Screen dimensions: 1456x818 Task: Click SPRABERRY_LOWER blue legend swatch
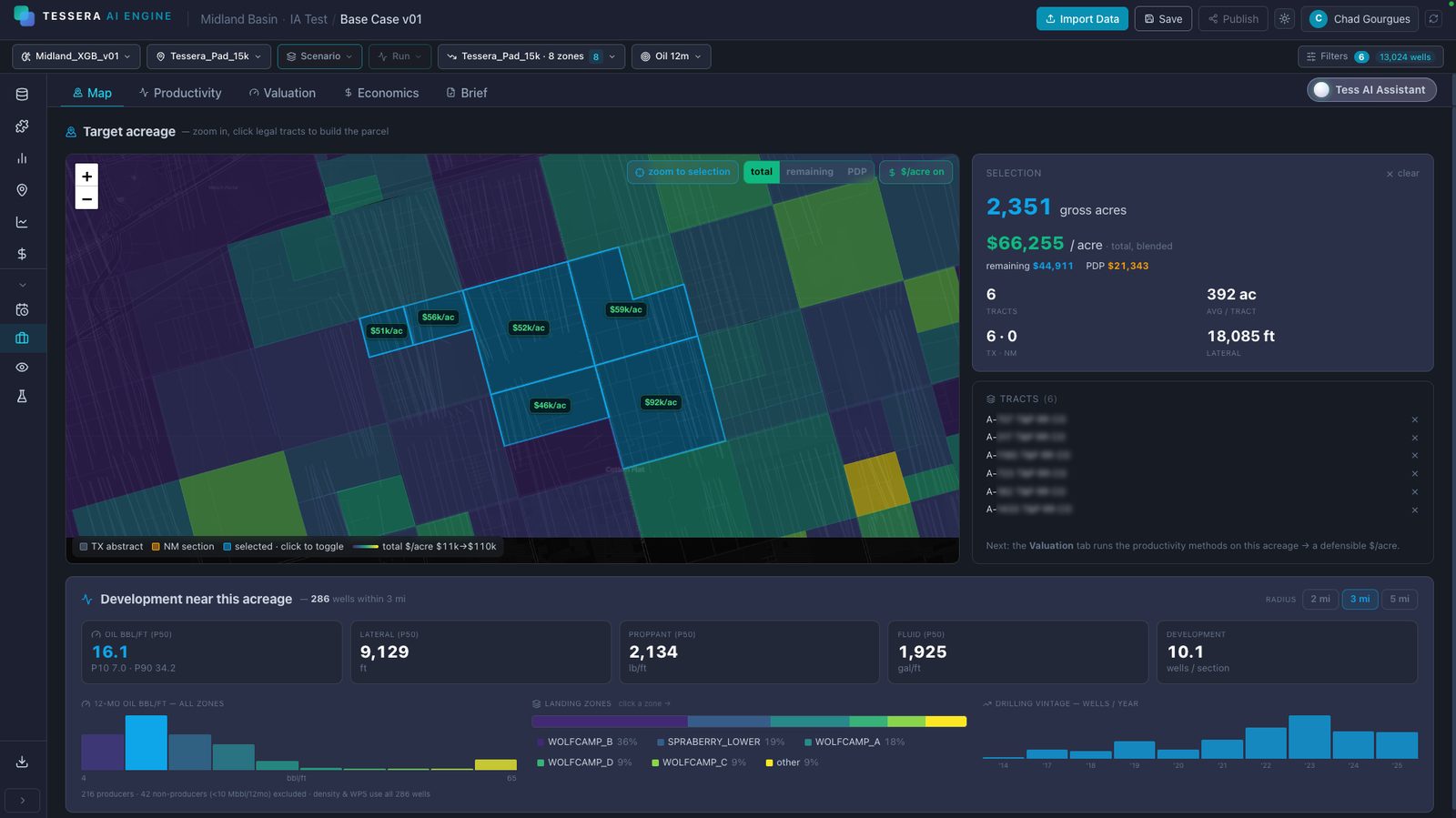661,742
